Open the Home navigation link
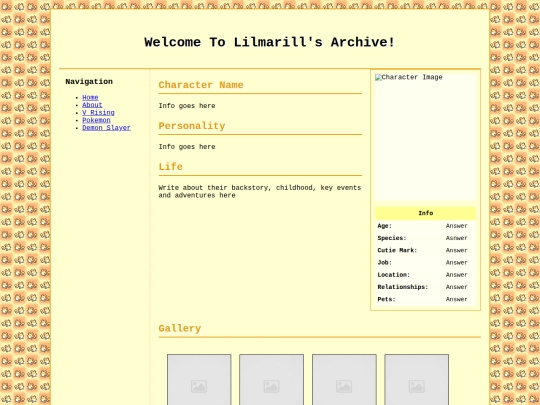Screen dimensions: 540x405 point(90,97)
